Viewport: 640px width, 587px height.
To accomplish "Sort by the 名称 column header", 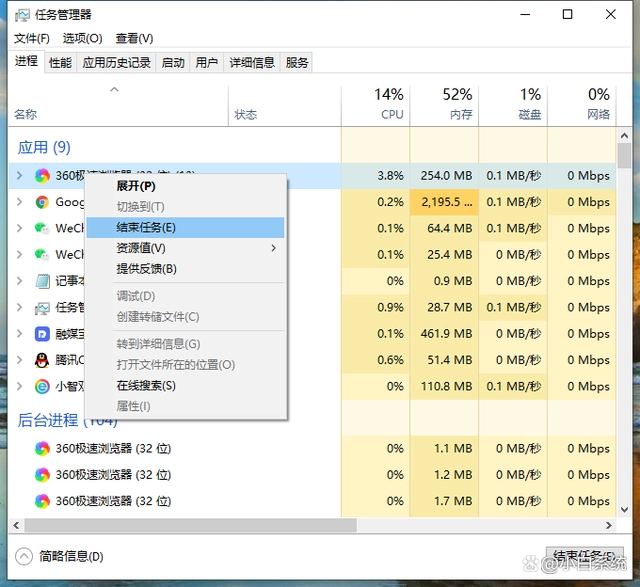I will 118,105.
